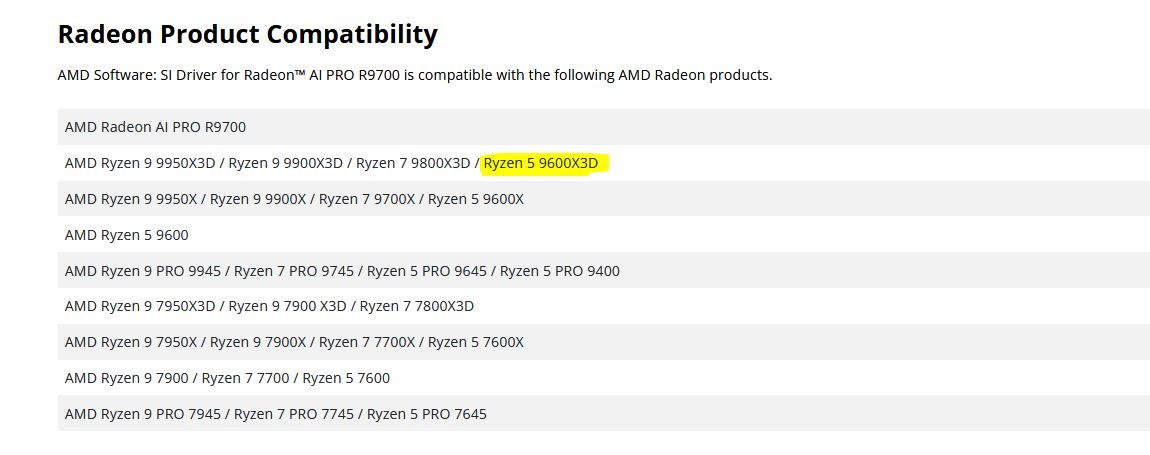Select the AMD Ryzen 5 9600 row
Image resolution: width=1150 pixels, height=455 pixels.
(x=604, y=235)
